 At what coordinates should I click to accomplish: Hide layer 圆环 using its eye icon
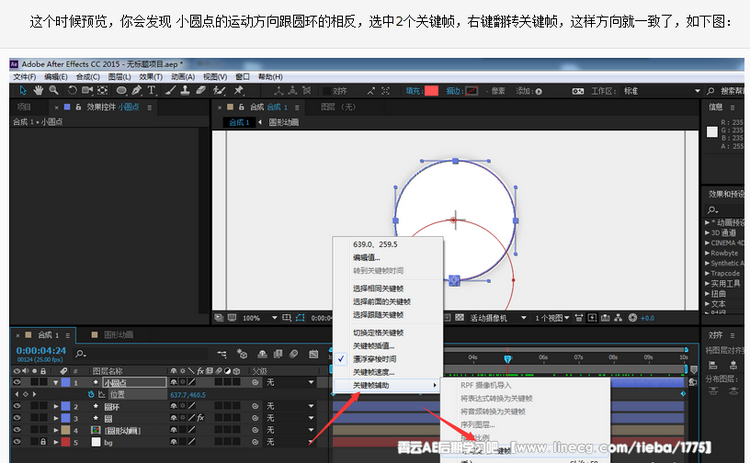tap(17, 406)
